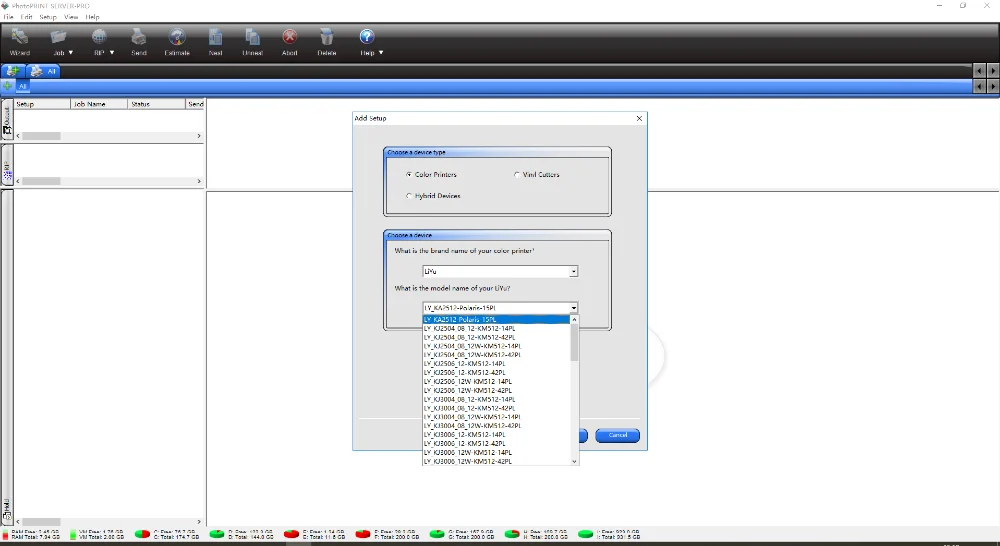Click the Unnest toolbar icon
Image resolution: width=1000 pixels, height=546 pixels.
pyautogui.click(x=253, y=37)
